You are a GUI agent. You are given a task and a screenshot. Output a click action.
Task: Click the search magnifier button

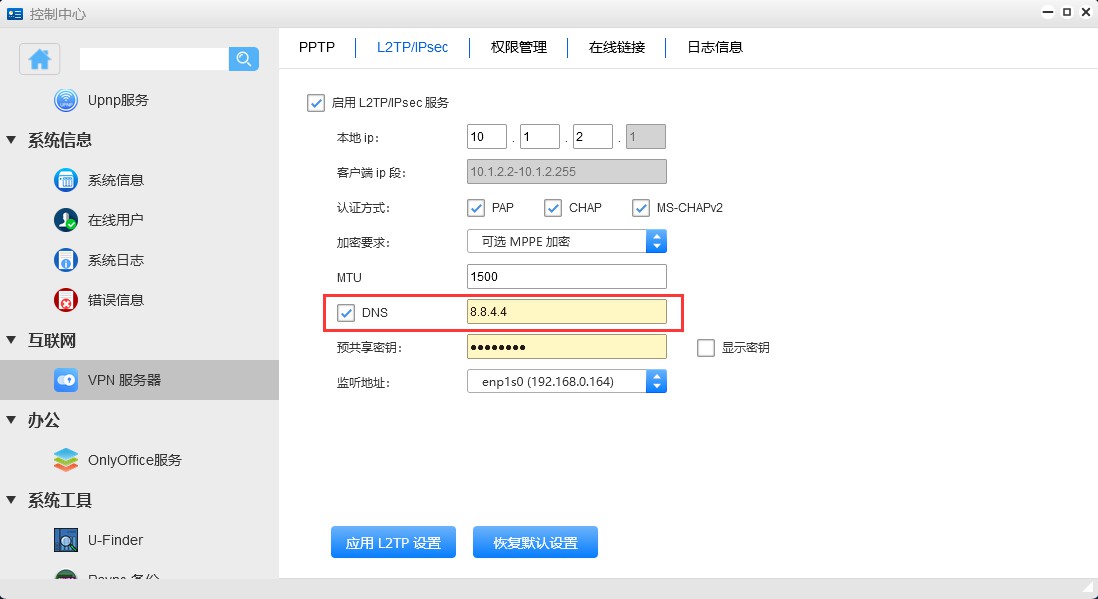click(x=244, y=59)
